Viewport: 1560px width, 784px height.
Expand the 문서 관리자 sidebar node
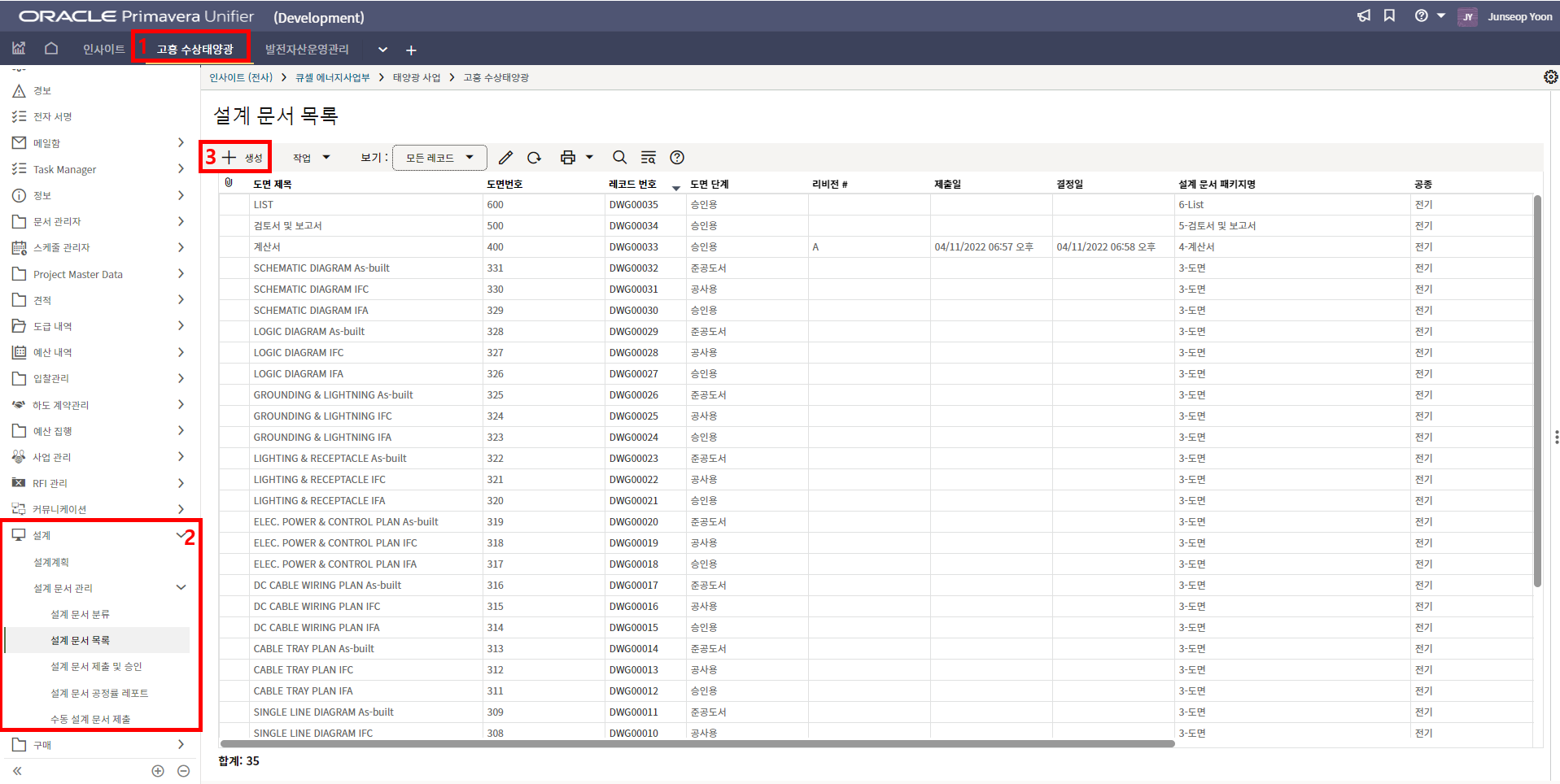click(181, 221)
